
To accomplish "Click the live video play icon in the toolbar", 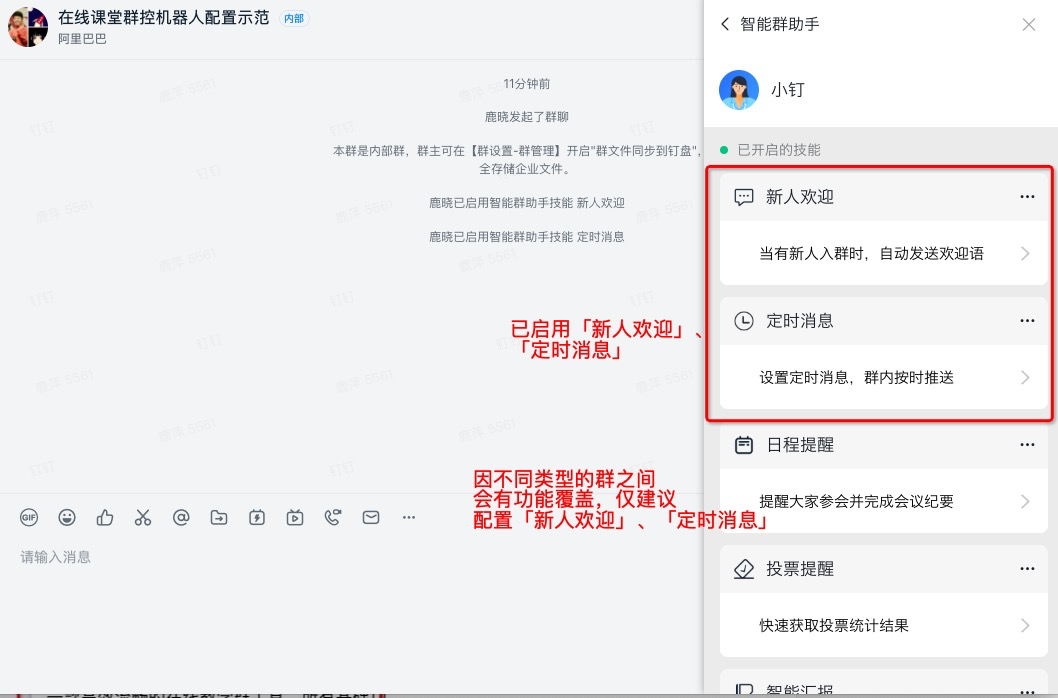I will (295, 518).
